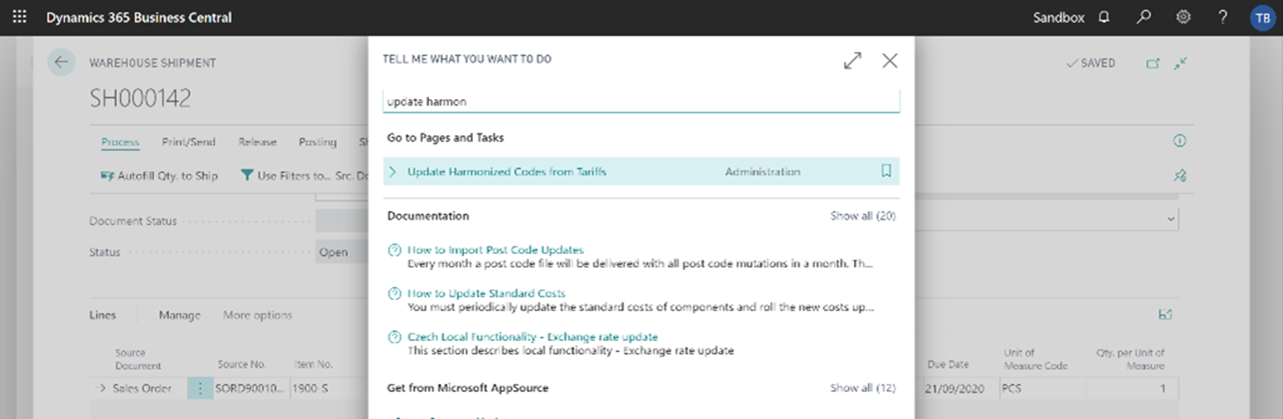Open the settings gear icon

pos(1184,17)
